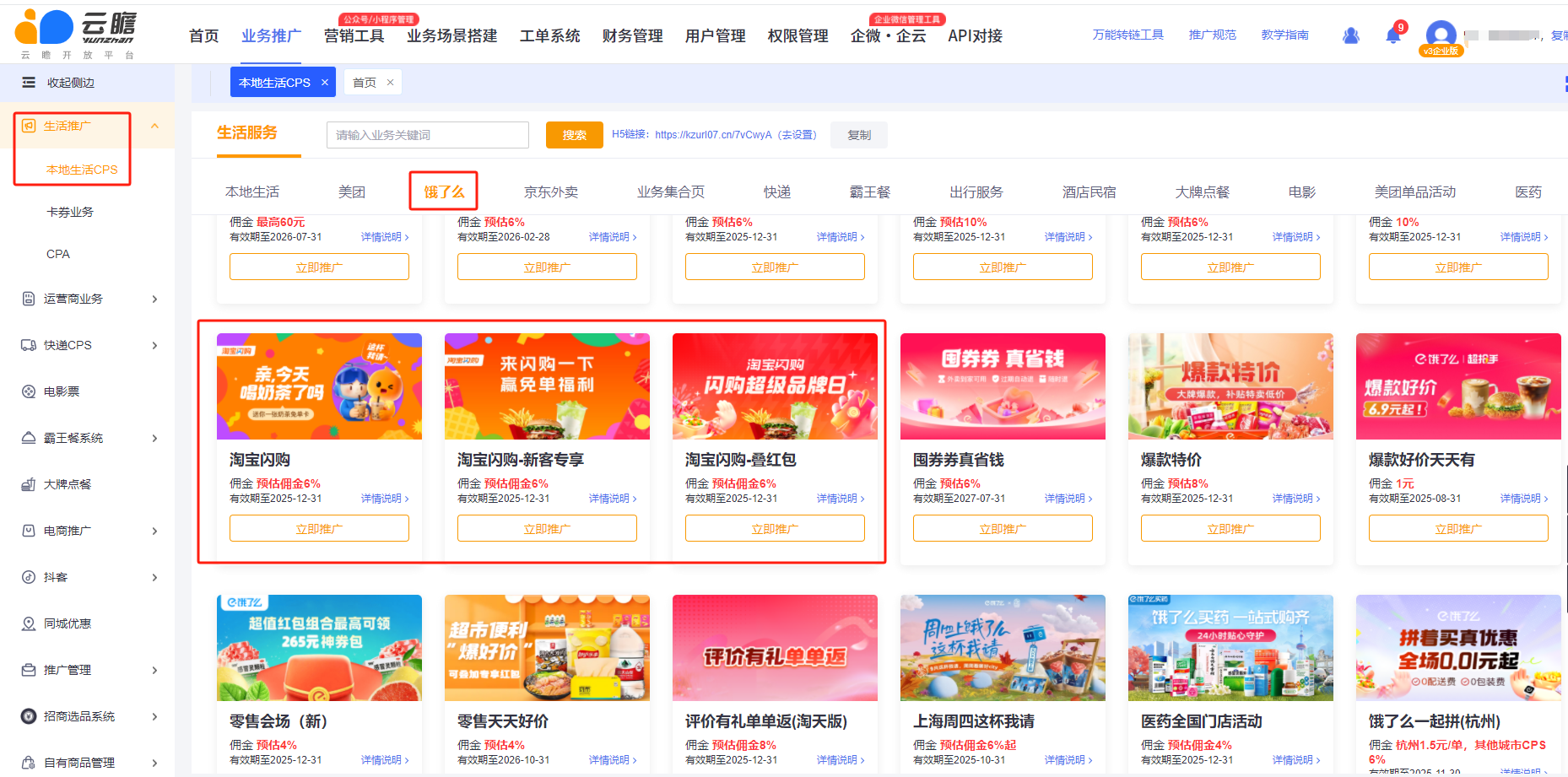The height and width of the screenshot is (777, 1568).
Task: Click the 云瞻 logo
Action: click(76, 34)
